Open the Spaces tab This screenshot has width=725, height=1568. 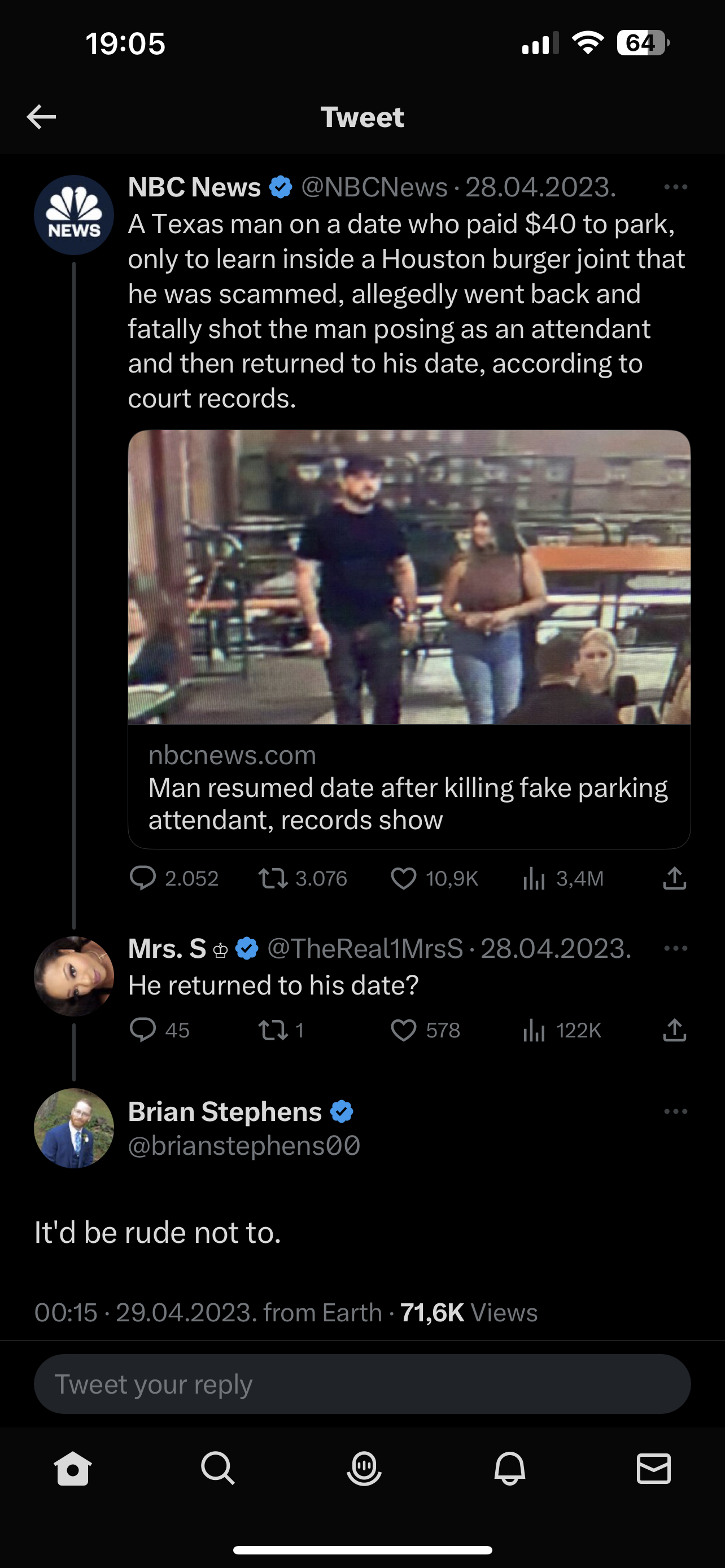coord(364,1468)
